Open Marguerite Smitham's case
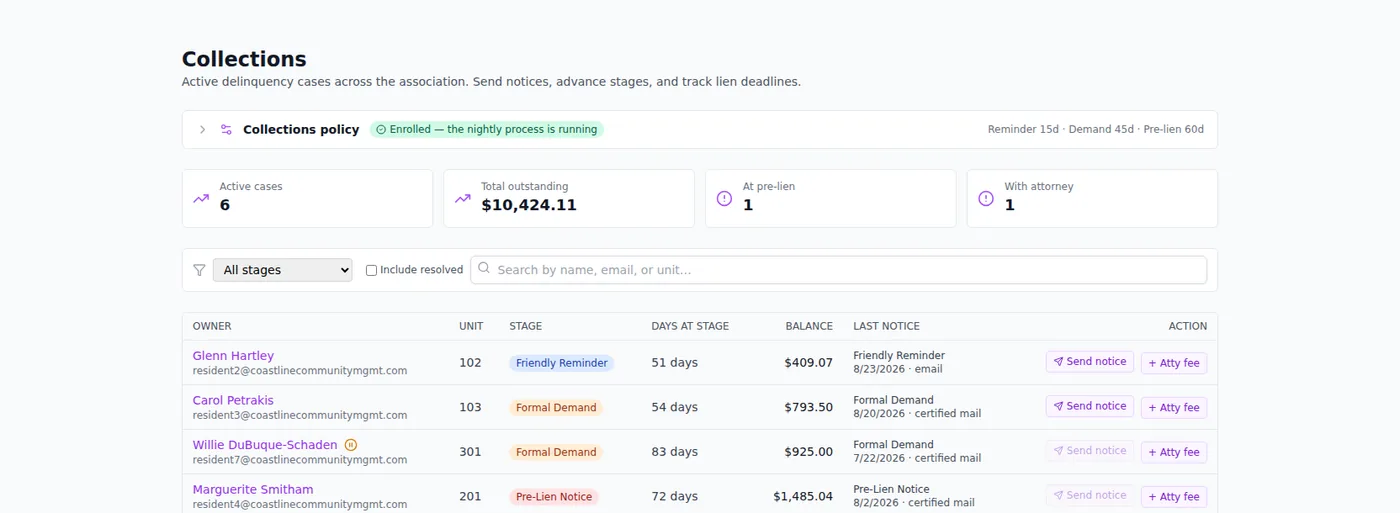Screen dimensions: 1400x513 pyautogui.click(x=253, y=490)
